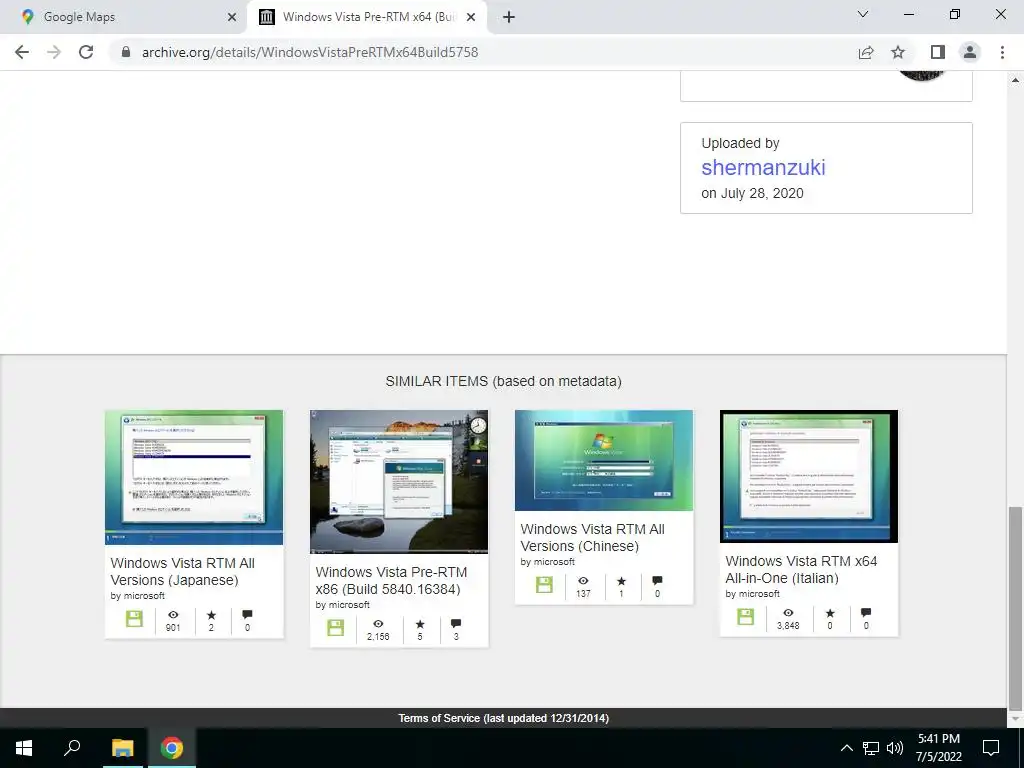1024x768 pixels.
Task: Click software floppy icon on Italian item
Action: [x=745, y=616]
